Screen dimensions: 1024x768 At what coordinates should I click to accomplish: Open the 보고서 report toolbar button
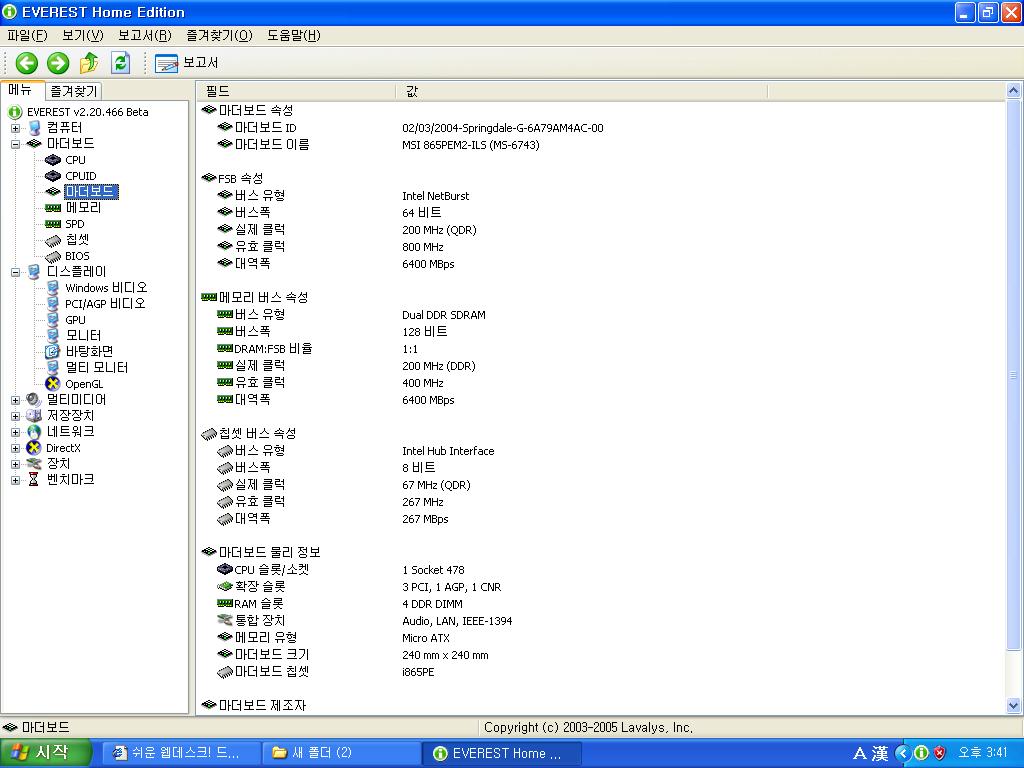pyautogui.click(x=186, y=63)
